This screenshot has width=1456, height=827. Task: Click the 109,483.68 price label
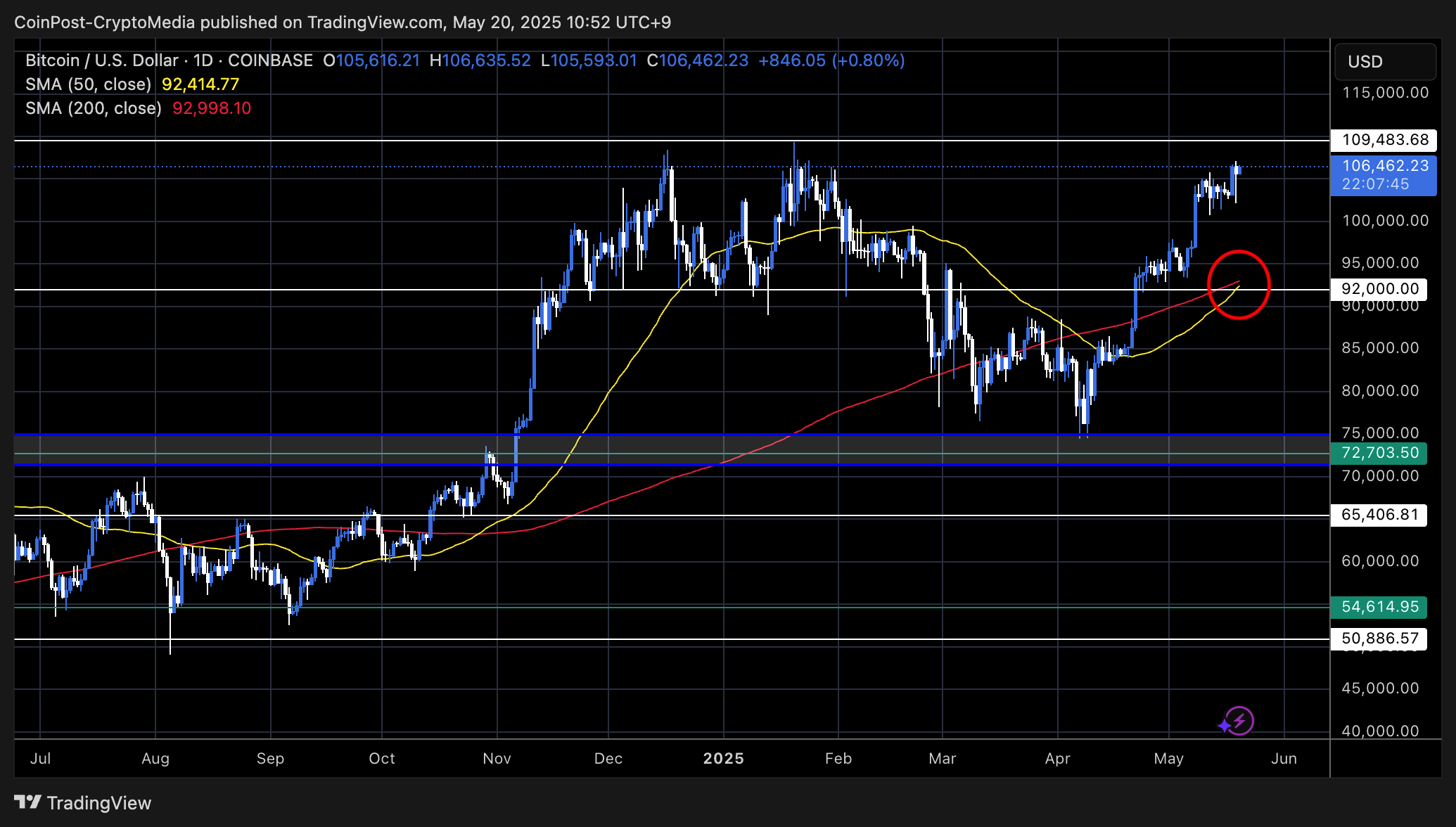pos(1384,140)
